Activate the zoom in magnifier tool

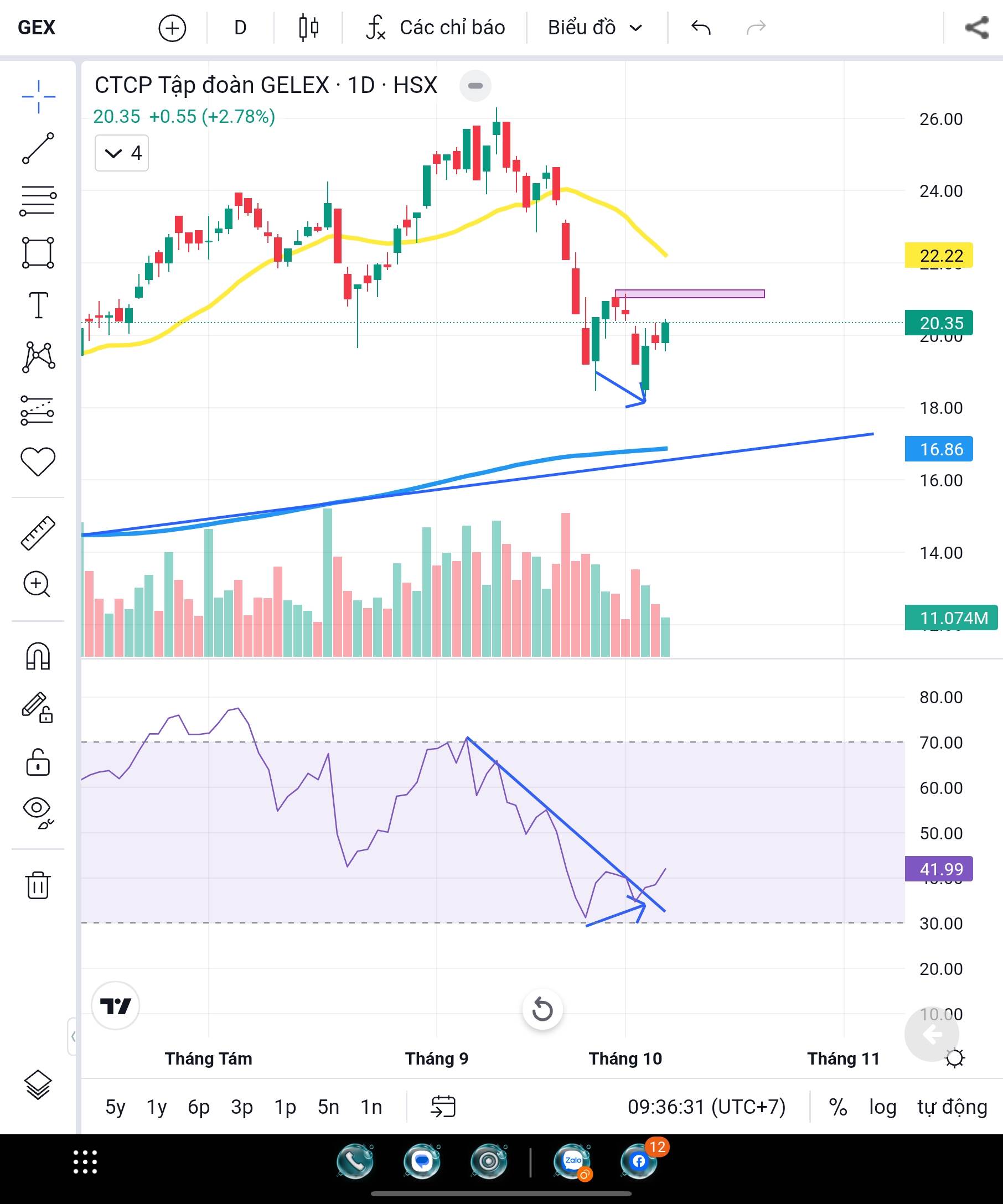click(37, 585)
